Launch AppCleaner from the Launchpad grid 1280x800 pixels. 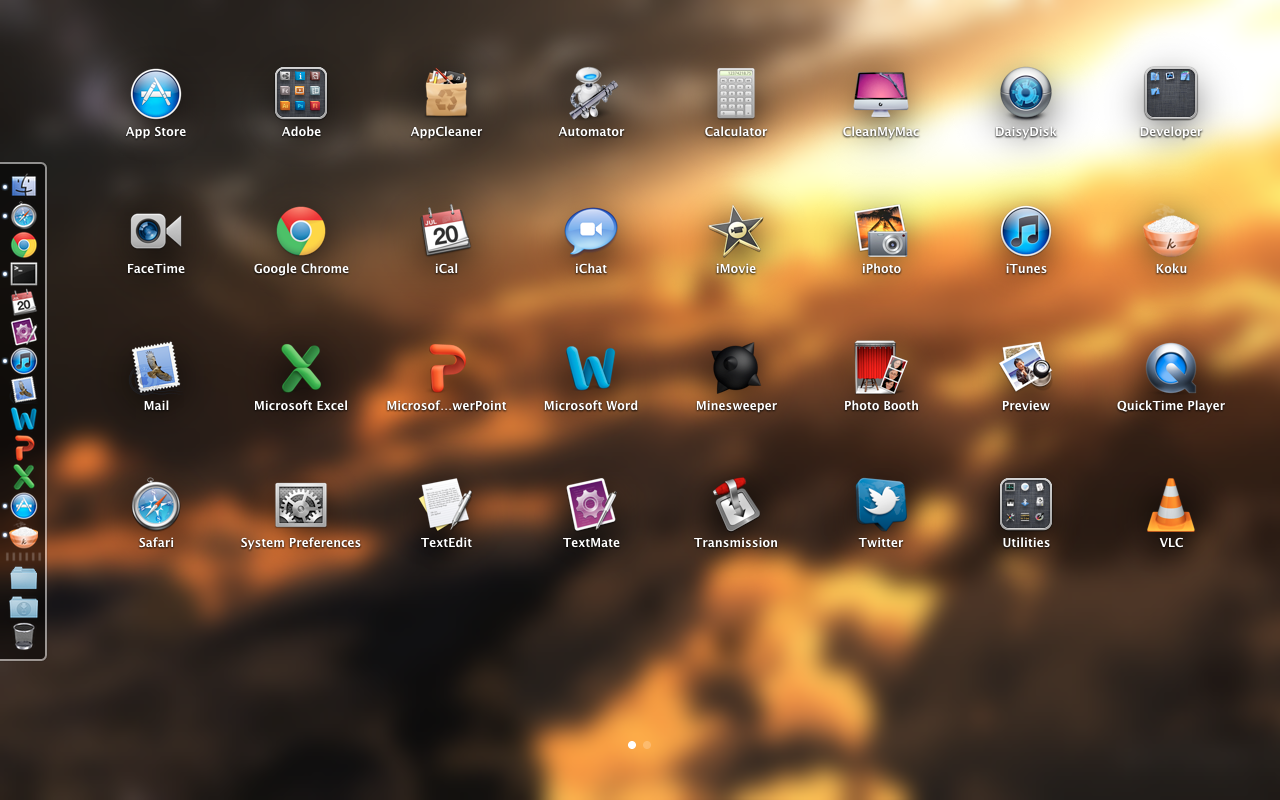tap(446, 94)
